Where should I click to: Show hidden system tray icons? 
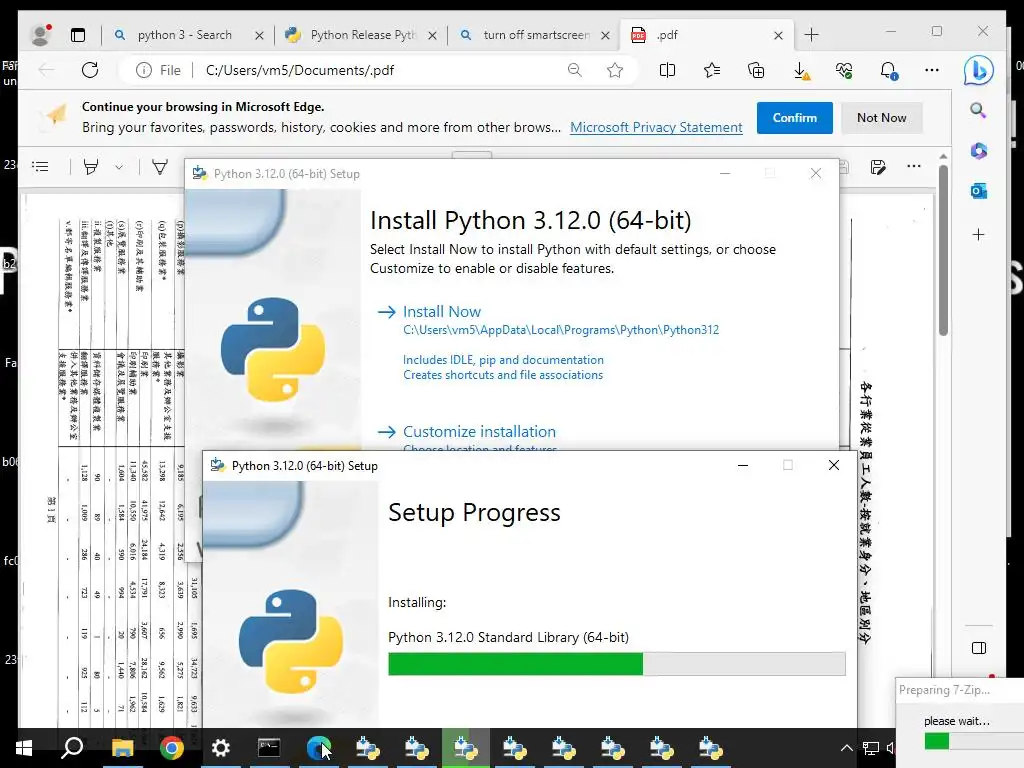tap(846, 748)
